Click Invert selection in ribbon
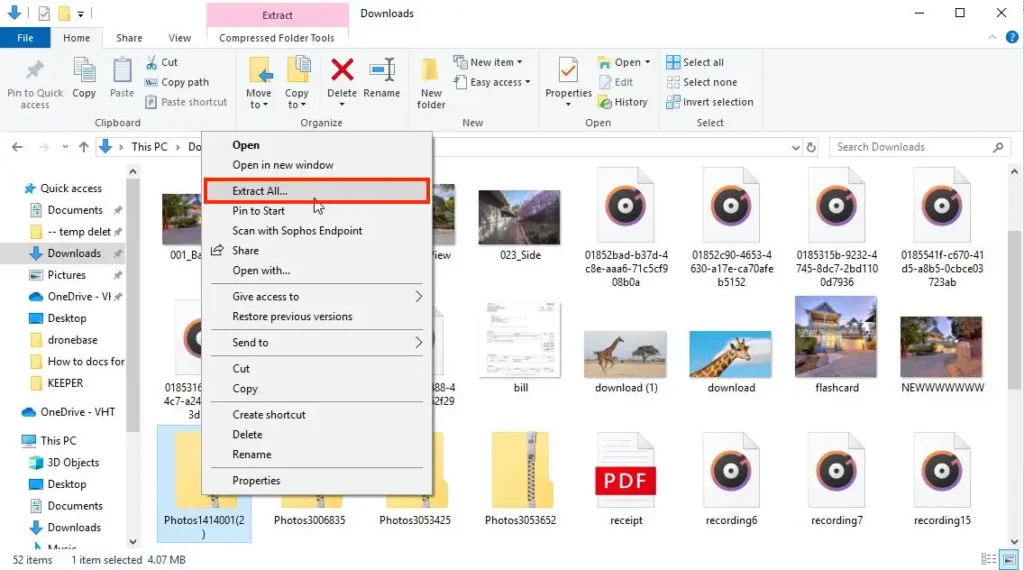Viewport: 1024px width, 570px height. [x=710, y=102]
